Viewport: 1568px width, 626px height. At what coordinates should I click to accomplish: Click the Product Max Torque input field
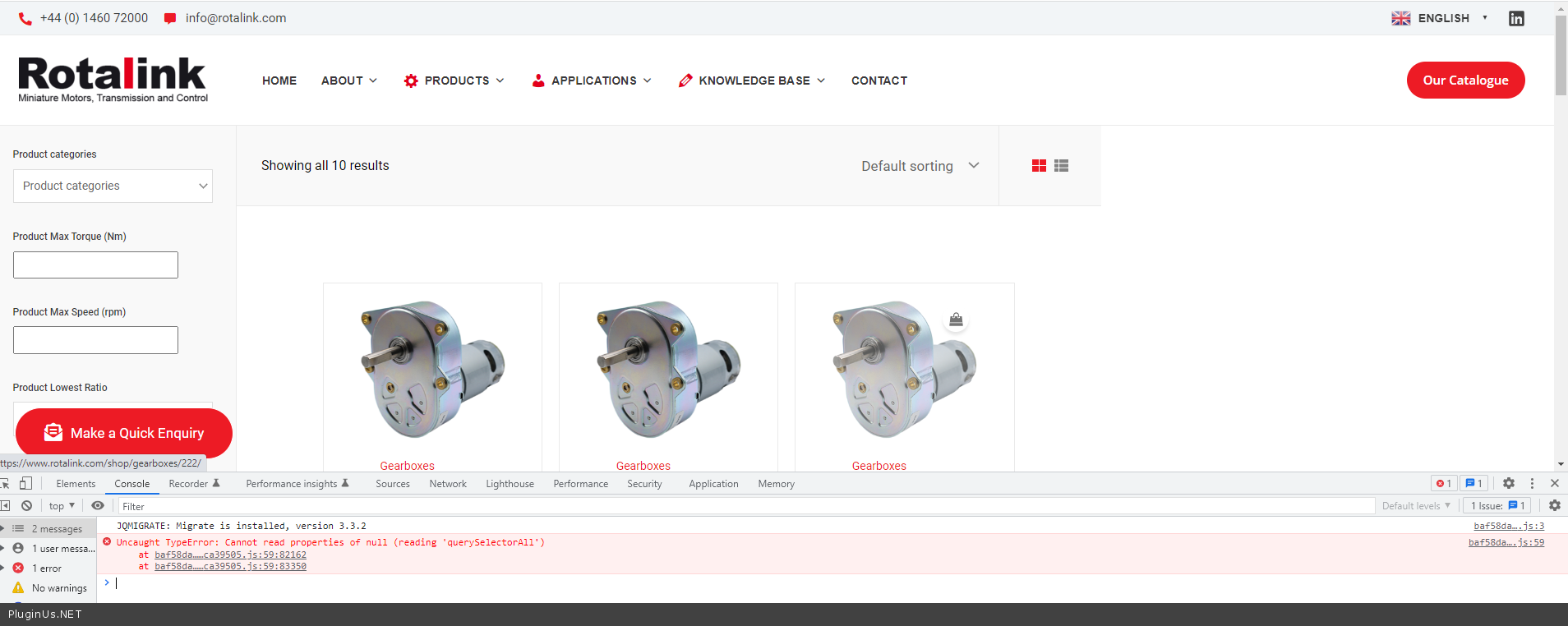point(95,265)
